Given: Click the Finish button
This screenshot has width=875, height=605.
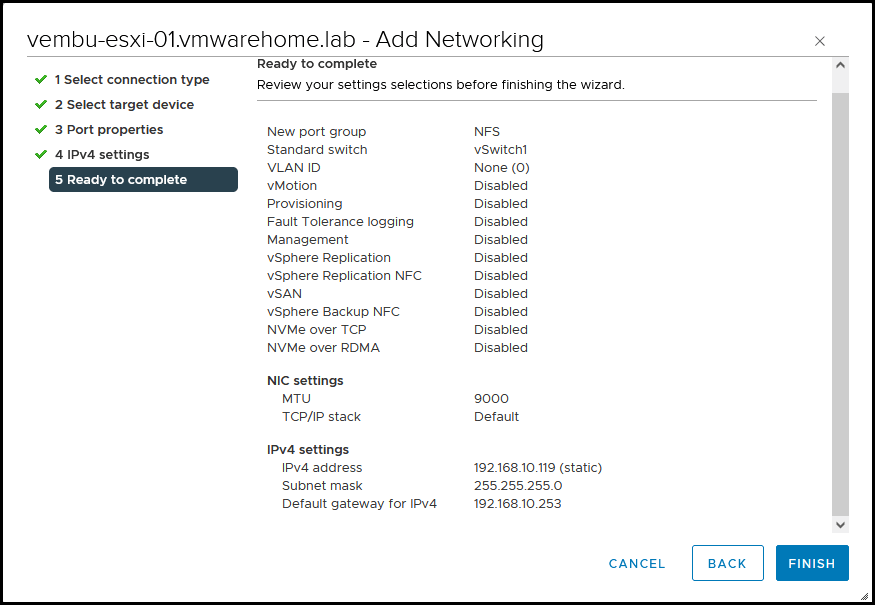Looking at the screenshot, I should (x=812, y=563).
